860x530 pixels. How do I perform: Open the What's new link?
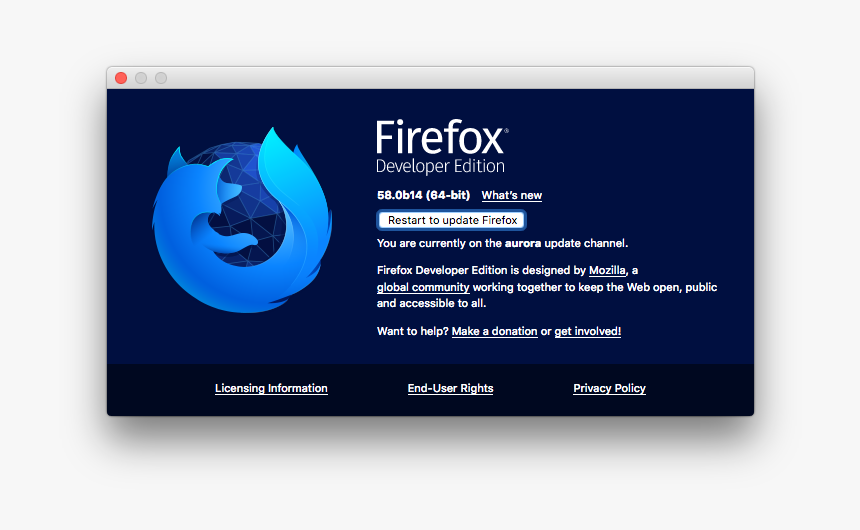coord(511,196)
